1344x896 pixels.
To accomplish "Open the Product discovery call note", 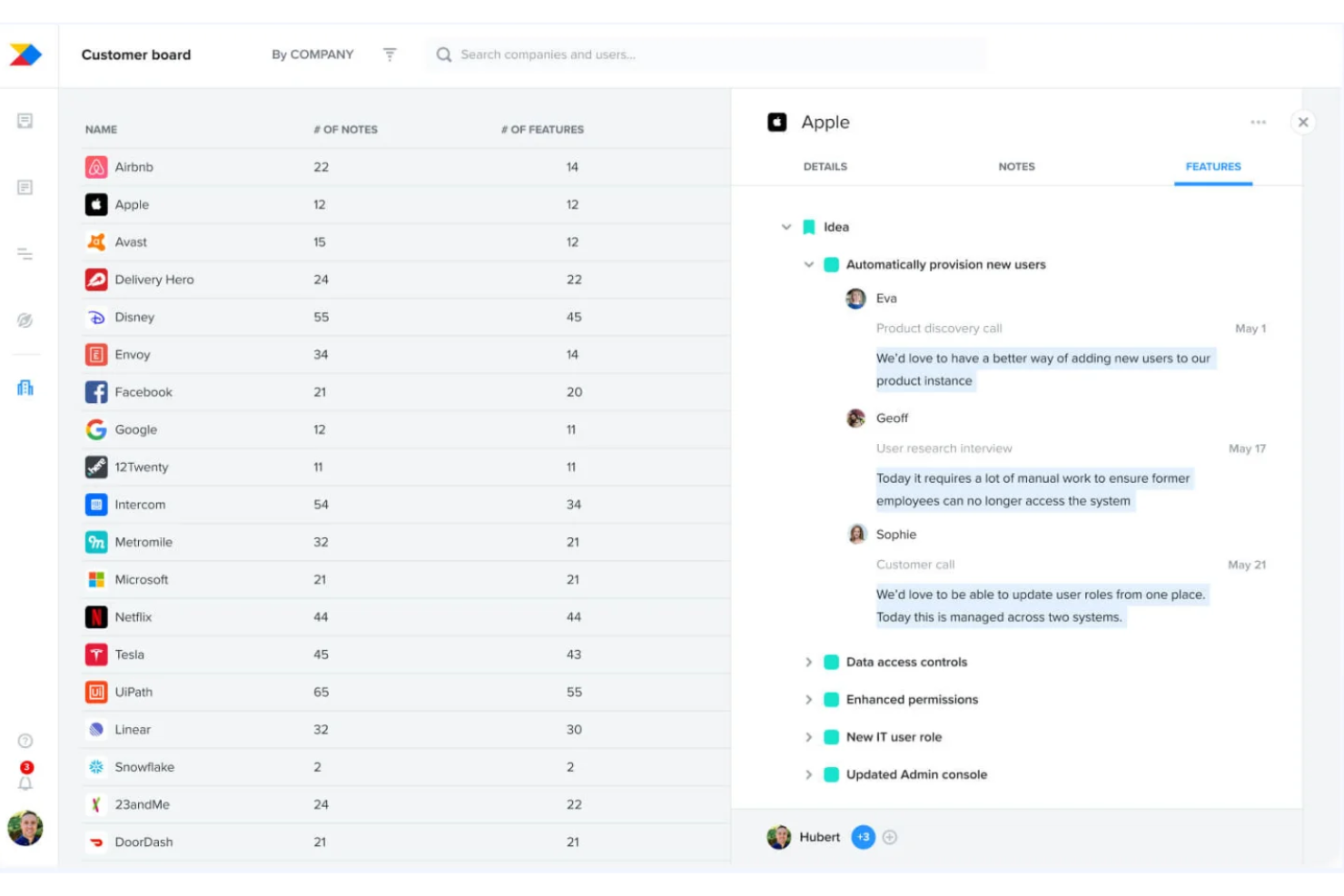I will point(939,329).
